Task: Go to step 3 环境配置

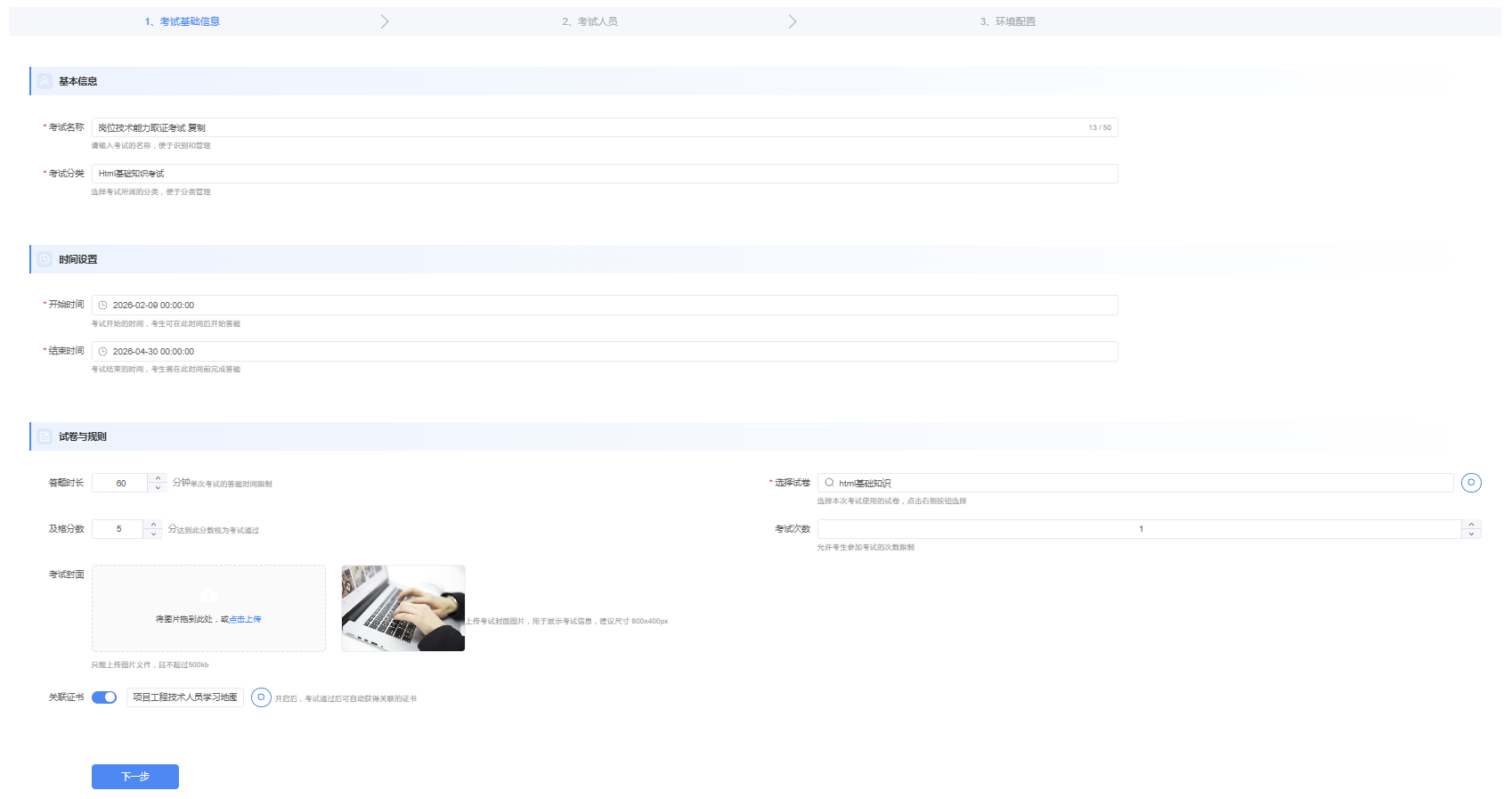Action: click(x=1007, y=21)
